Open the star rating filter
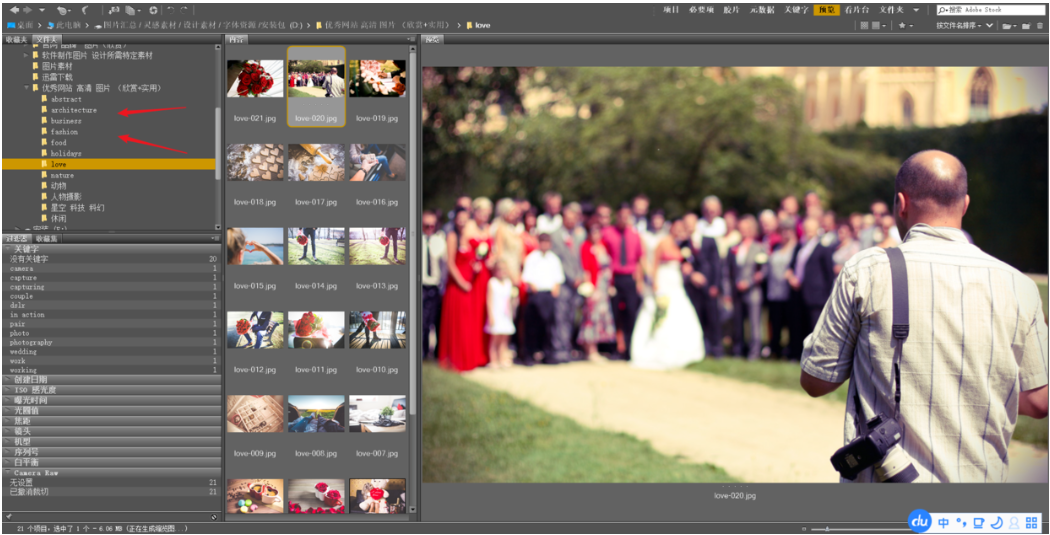Viewport: 1050px width, 535px height. tap(905, 25)
